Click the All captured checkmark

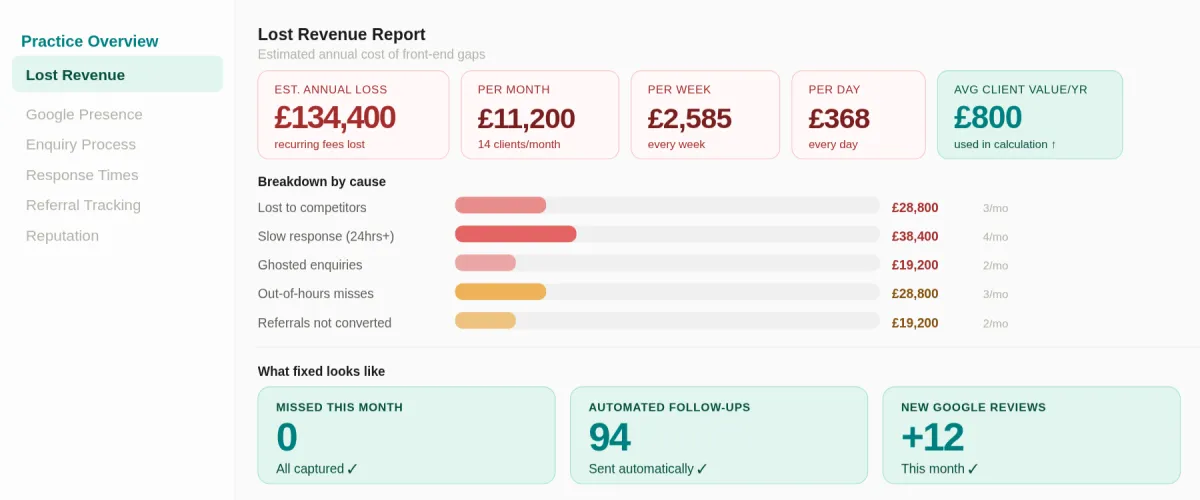352,469
